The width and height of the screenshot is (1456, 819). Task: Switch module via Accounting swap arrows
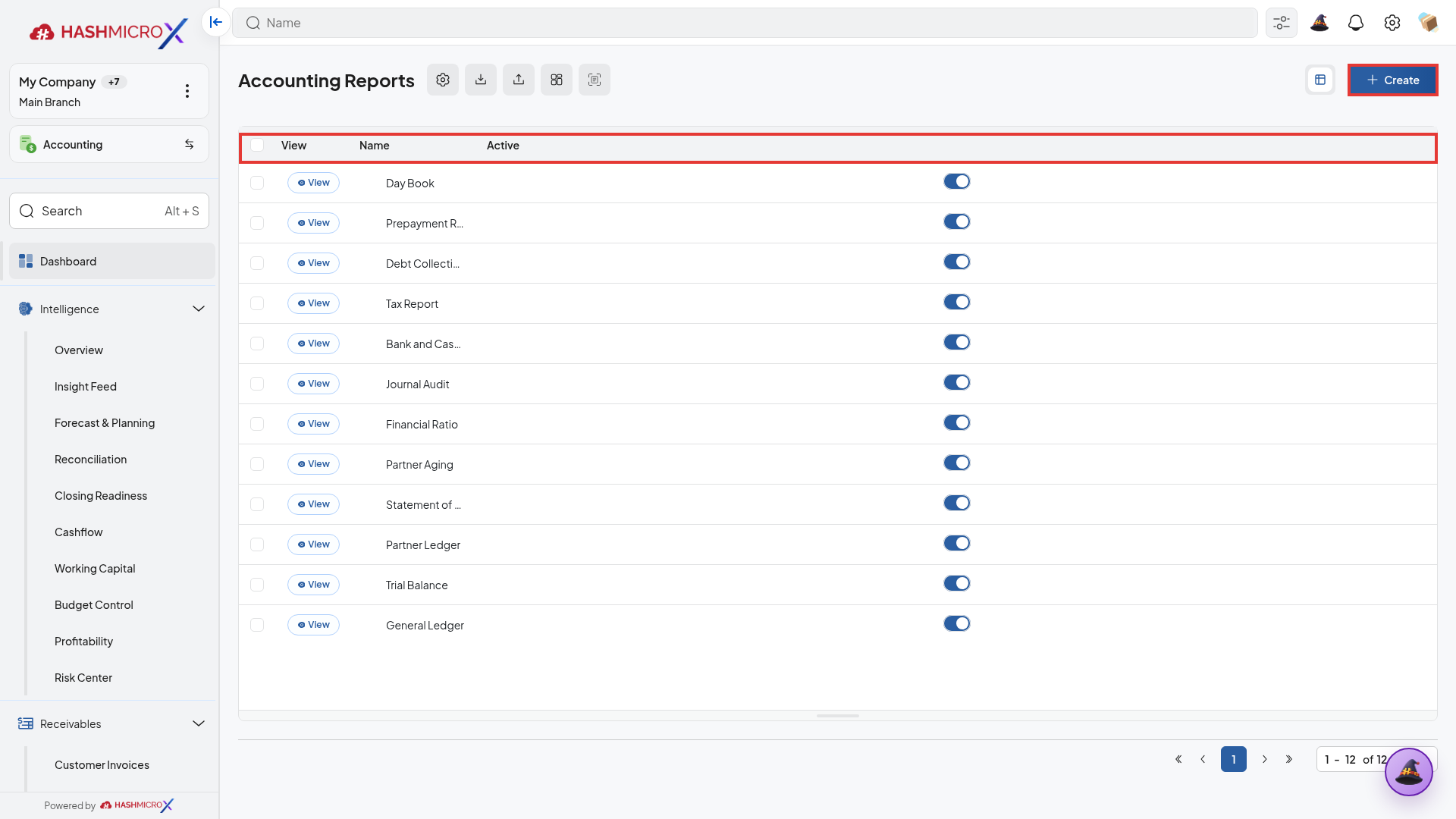tap(190, 144)
